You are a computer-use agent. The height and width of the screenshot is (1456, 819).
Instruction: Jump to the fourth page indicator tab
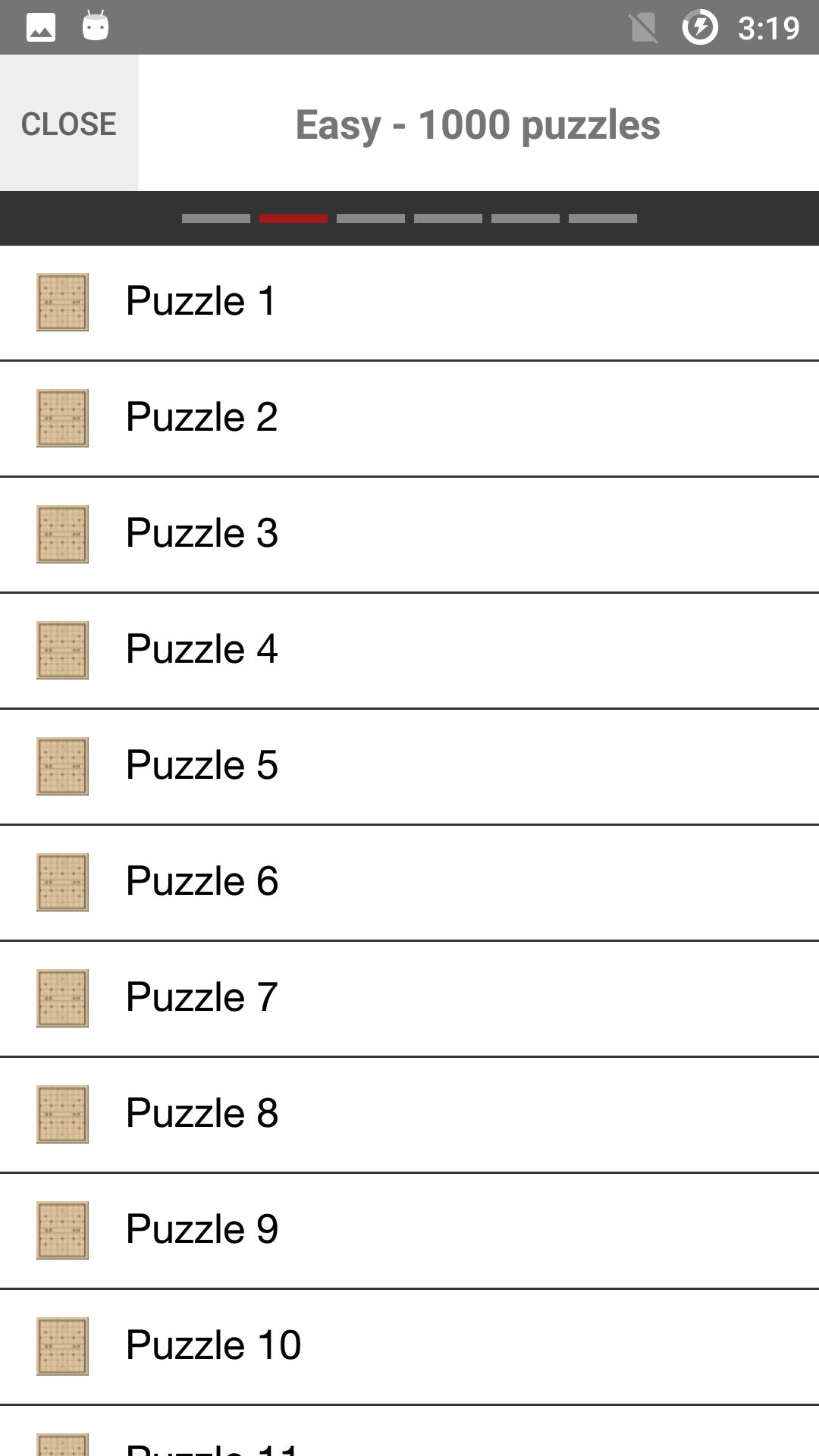[448, 218]
